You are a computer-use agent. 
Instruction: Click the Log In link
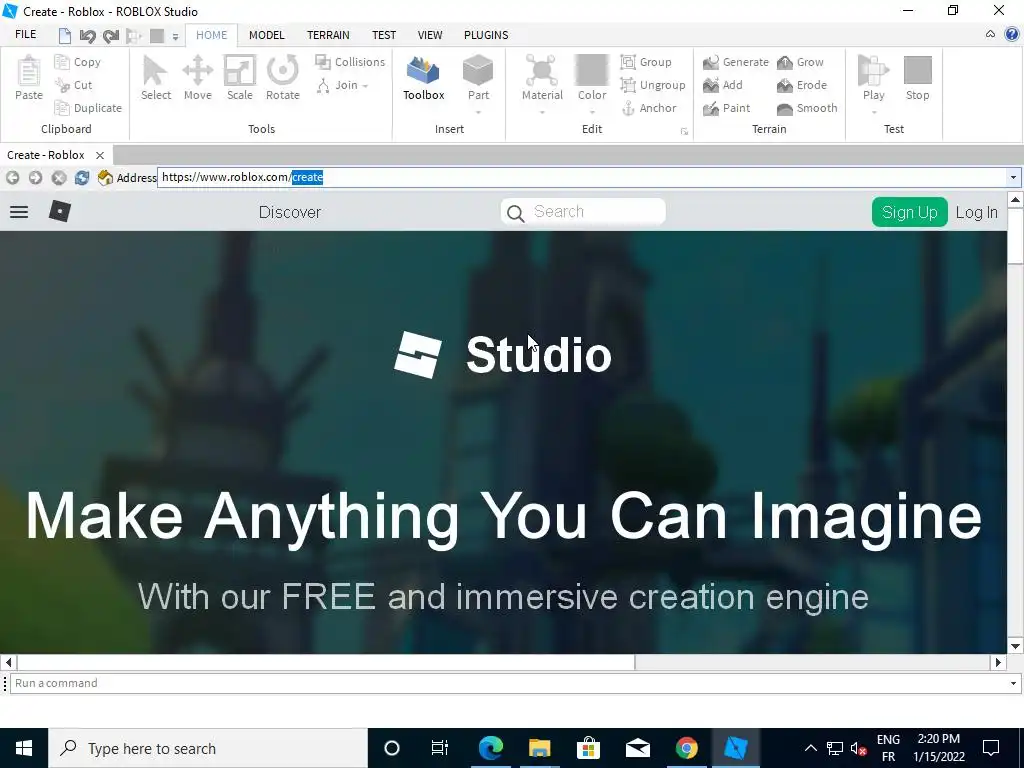click(x=976, y=212)
